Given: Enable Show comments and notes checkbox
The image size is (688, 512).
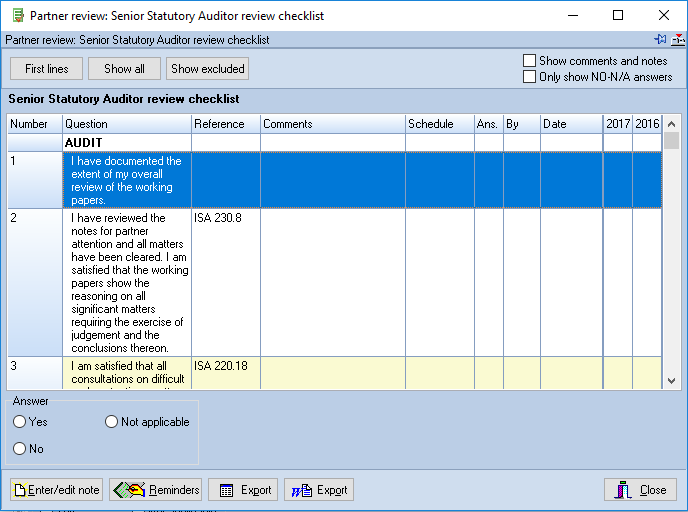Looking at the screenshot, I should [x=529, y=61].
